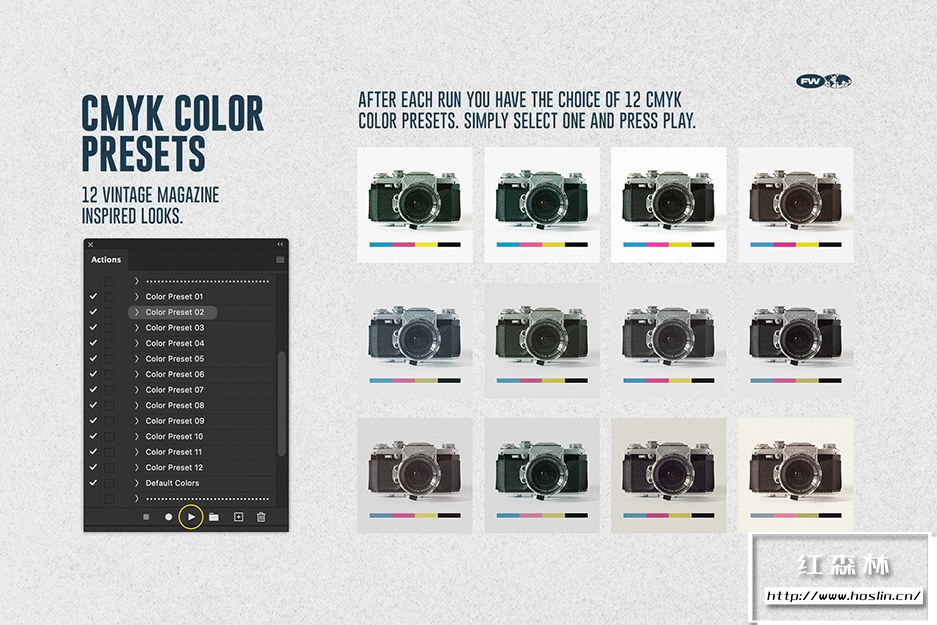Toggle the checkmark for Color Preset 03
Viewport: 937px width, 625px height.
pos(93,327)
